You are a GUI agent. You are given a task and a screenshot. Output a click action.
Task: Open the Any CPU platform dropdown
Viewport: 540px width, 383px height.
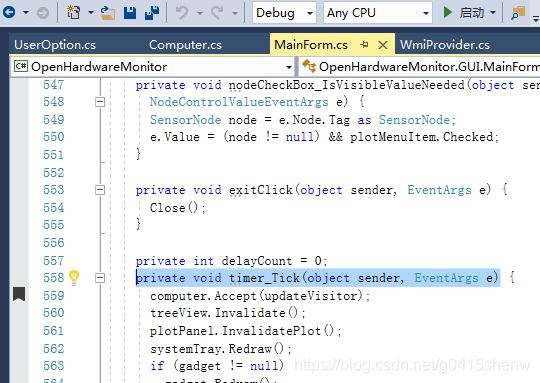(377, 13)
